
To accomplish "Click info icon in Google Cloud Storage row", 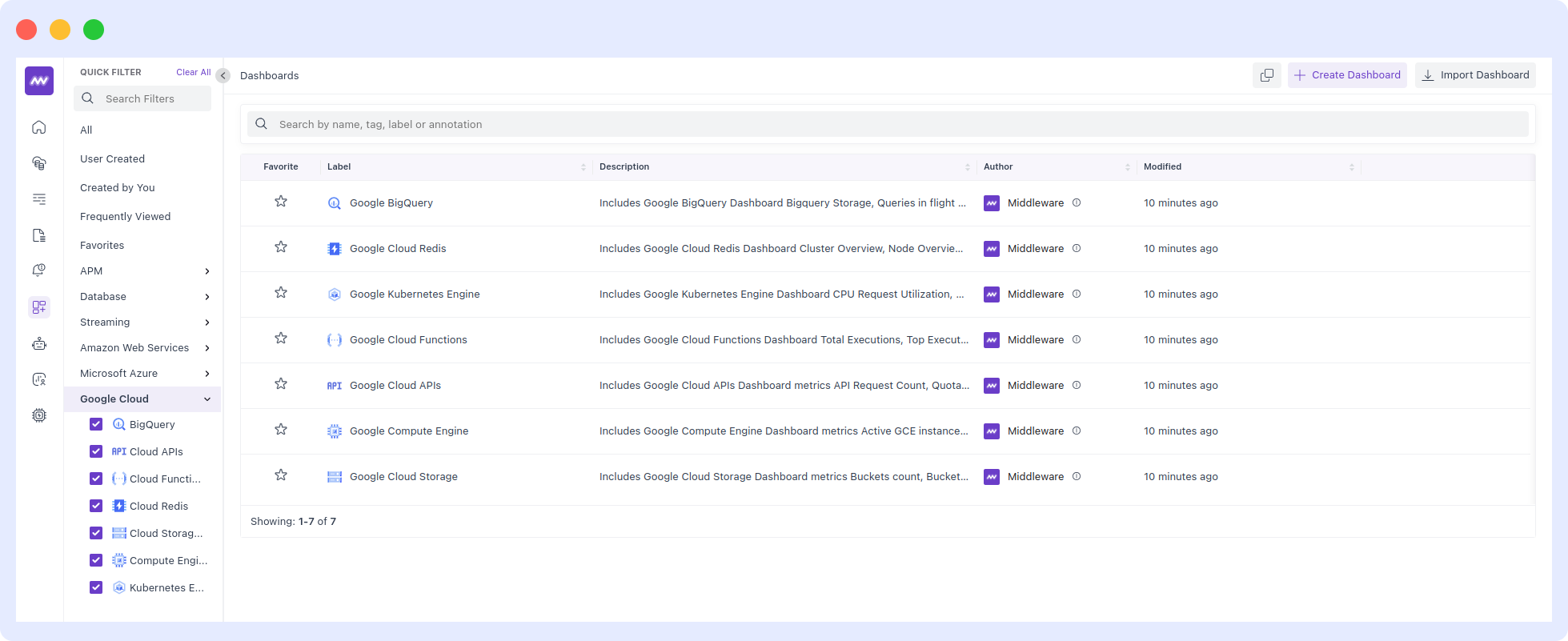I will click(x=1077, y=476).
